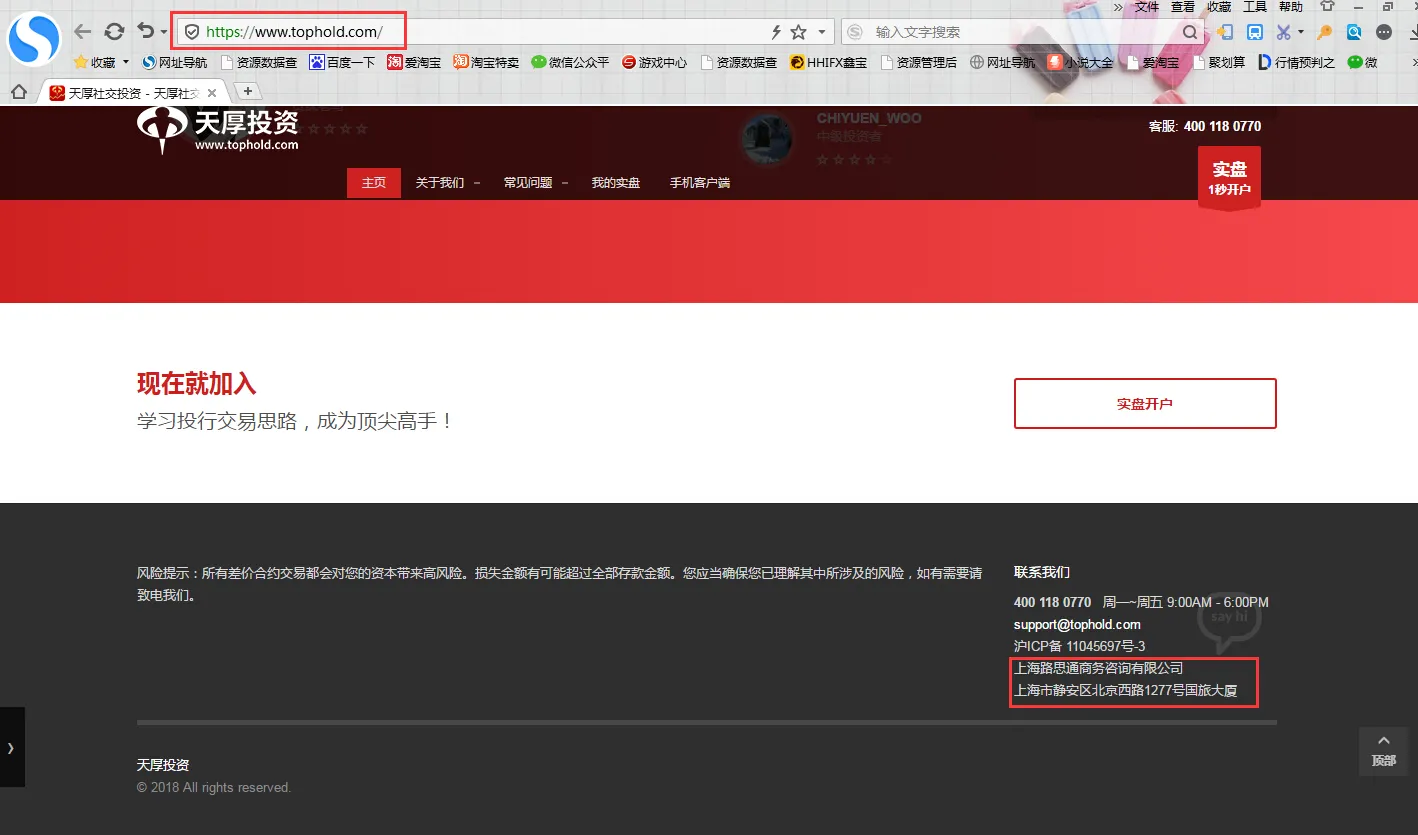Open a new tab with plus button
1418x835 pixels.
click(248, 91)
